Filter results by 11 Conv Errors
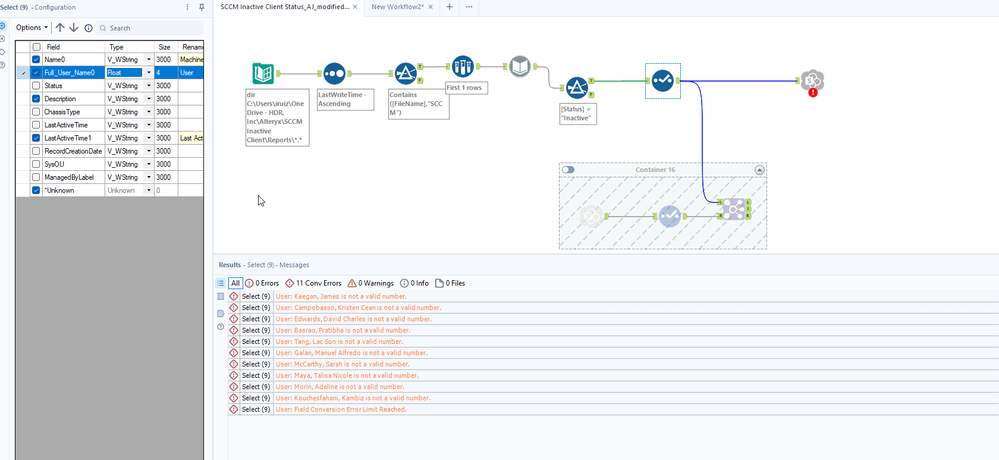This screenshot has width=999, height=460. pos(313,283)
